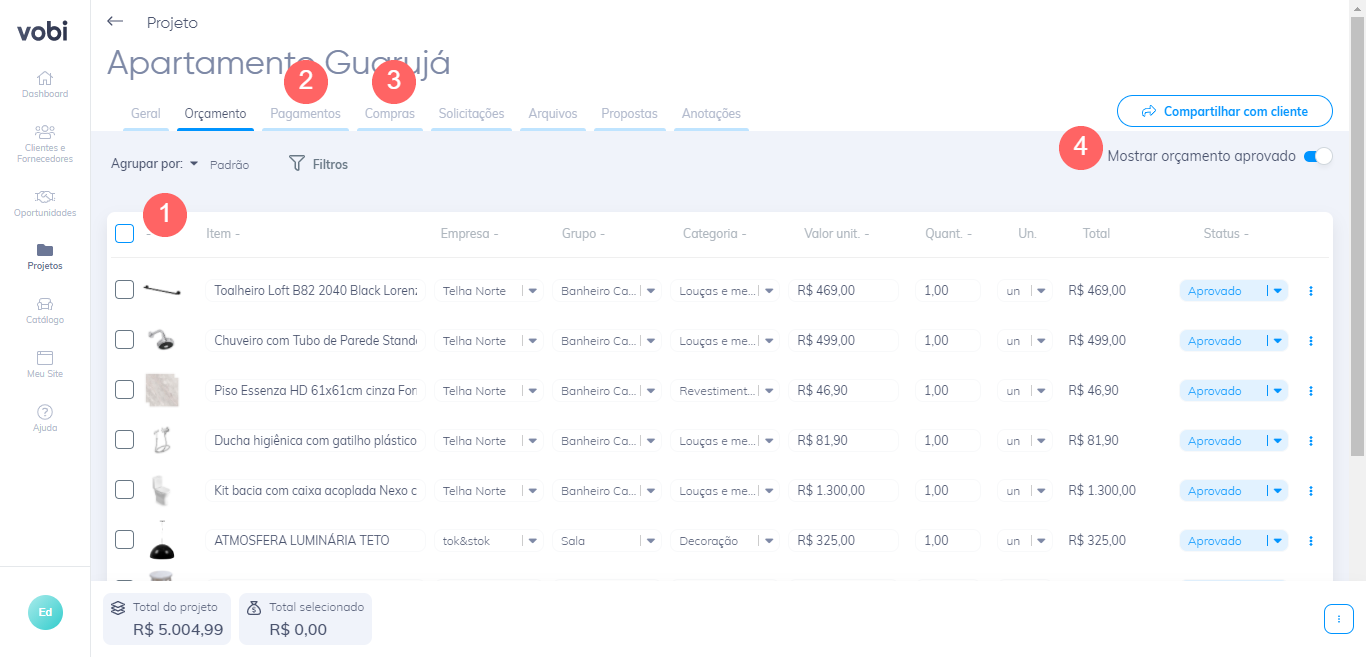Image resolution: width=1366 pixels, height=657 pixels.
Task: Click the Filtros funnel icon
Action: coord(296,163)
